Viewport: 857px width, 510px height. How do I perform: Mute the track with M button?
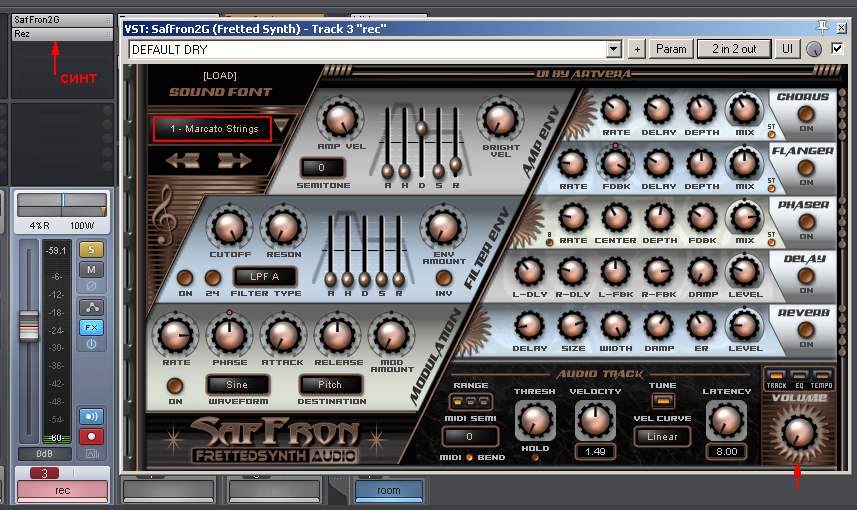click(91, 269)
